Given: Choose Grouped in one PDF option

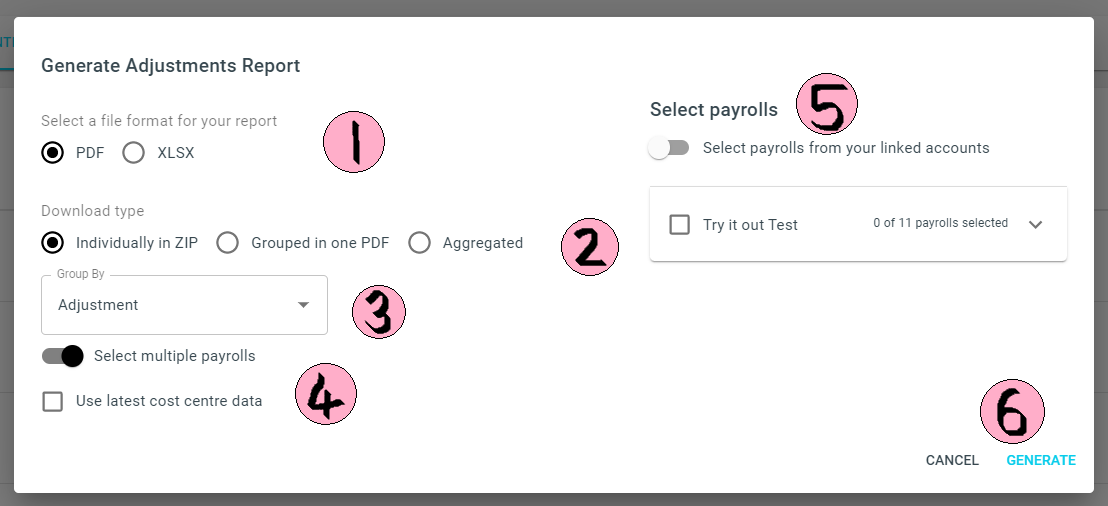Looking at the screenshot, I should tap(228, 243).
